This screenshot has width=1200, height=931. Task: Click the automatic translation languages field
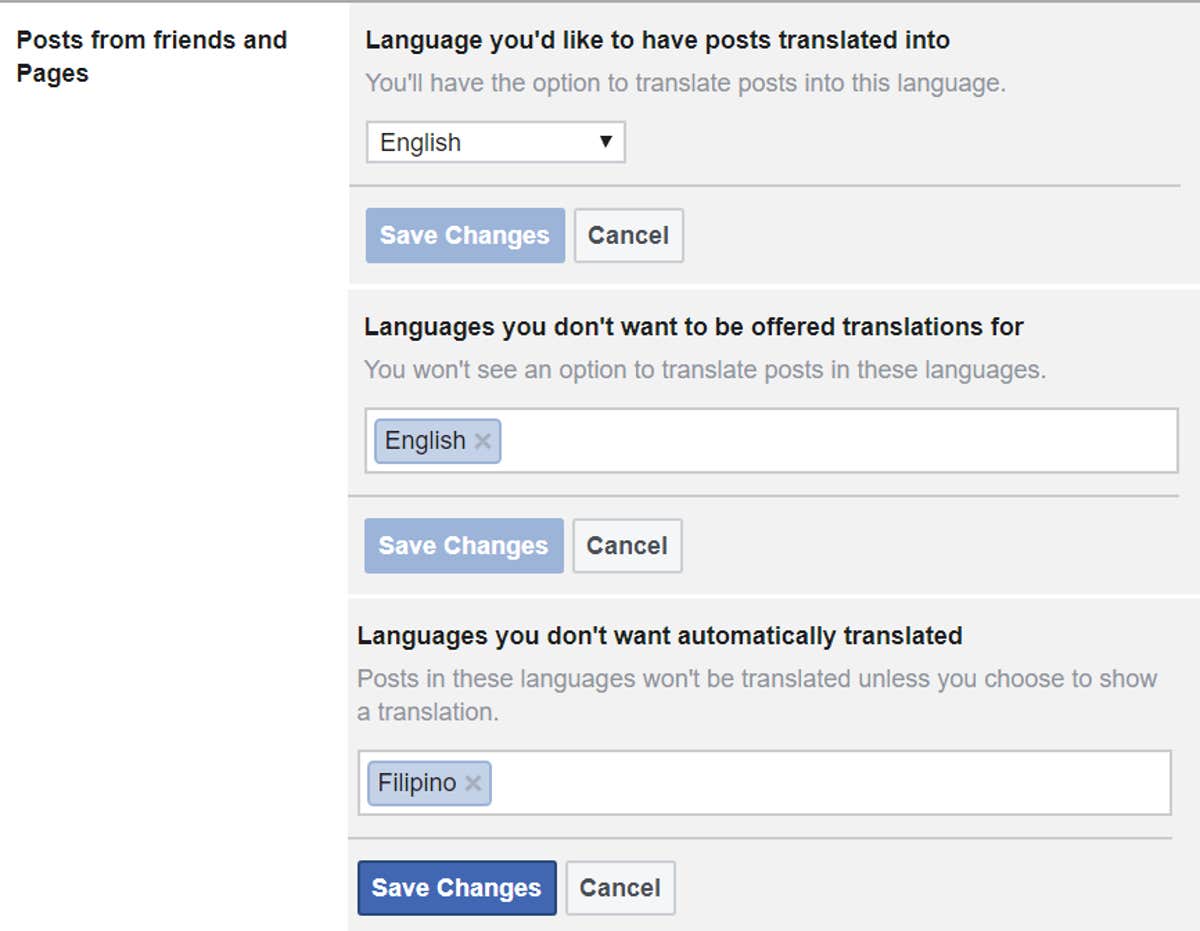coord(800,783)
